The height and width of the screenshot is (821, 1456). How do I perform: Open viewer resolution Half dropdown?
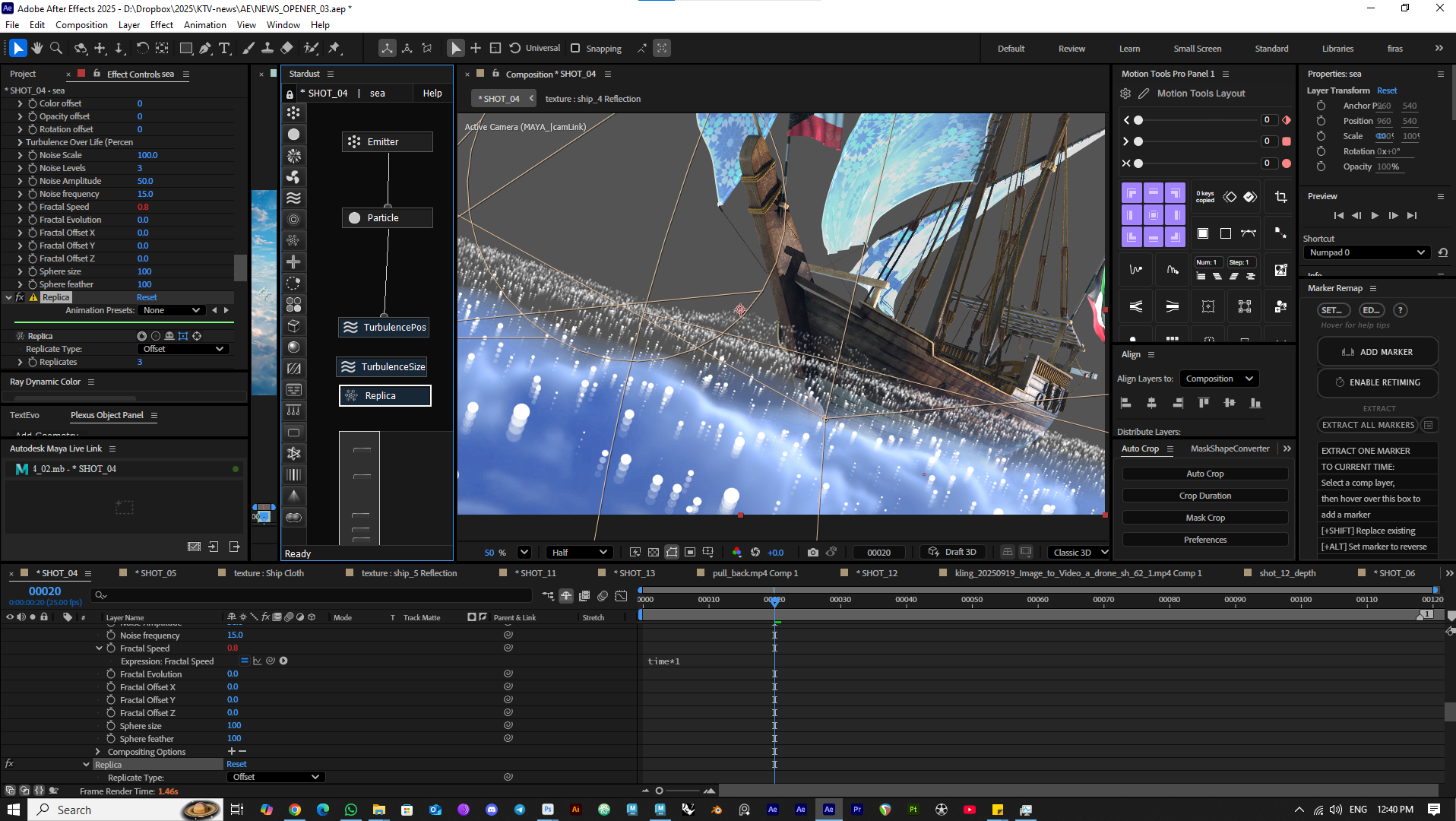tap(579, 552)
